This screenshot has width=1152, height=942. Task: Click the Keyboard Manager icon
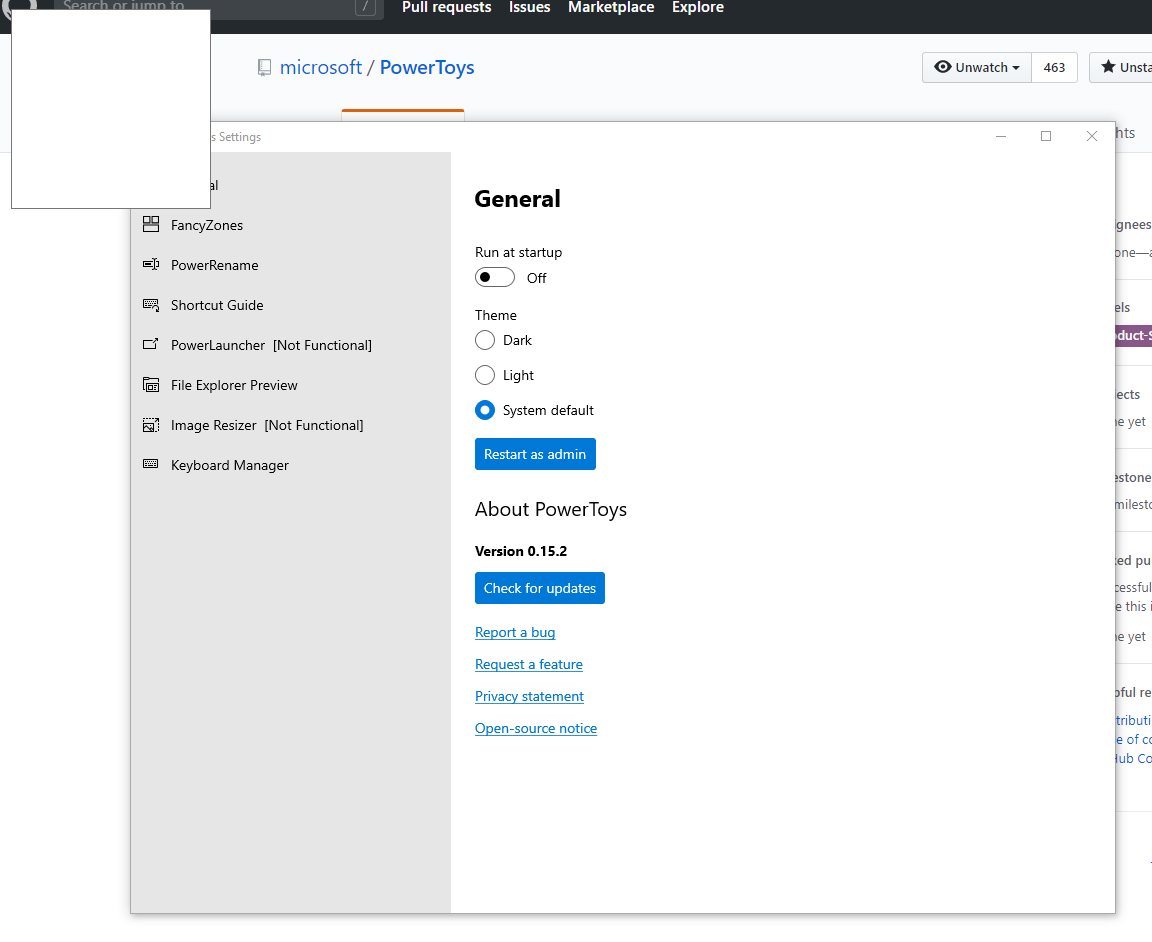[151, 464]
